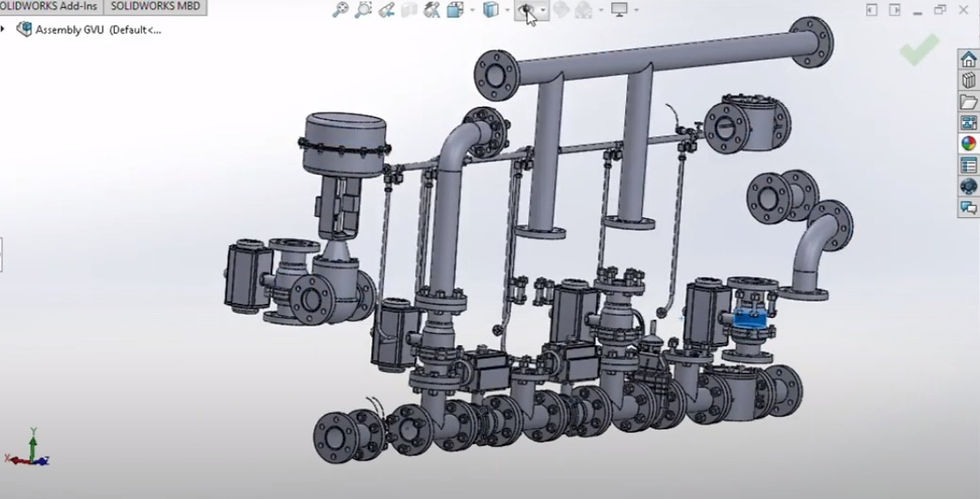Open the SOLIDWORKS Add-Ins tab
The image size is (980, 499).
(x=50, y=6)
